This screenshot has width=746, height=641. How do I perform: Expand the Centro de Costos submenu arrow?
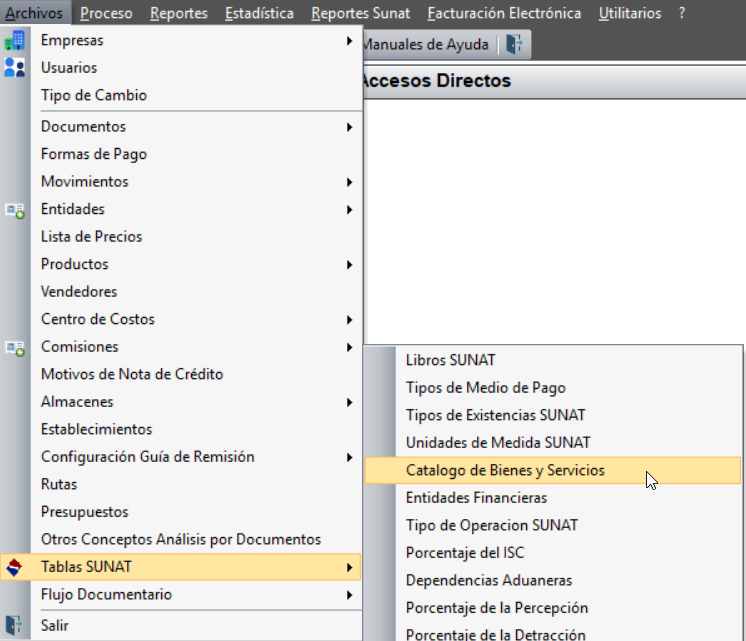point(349,320)
